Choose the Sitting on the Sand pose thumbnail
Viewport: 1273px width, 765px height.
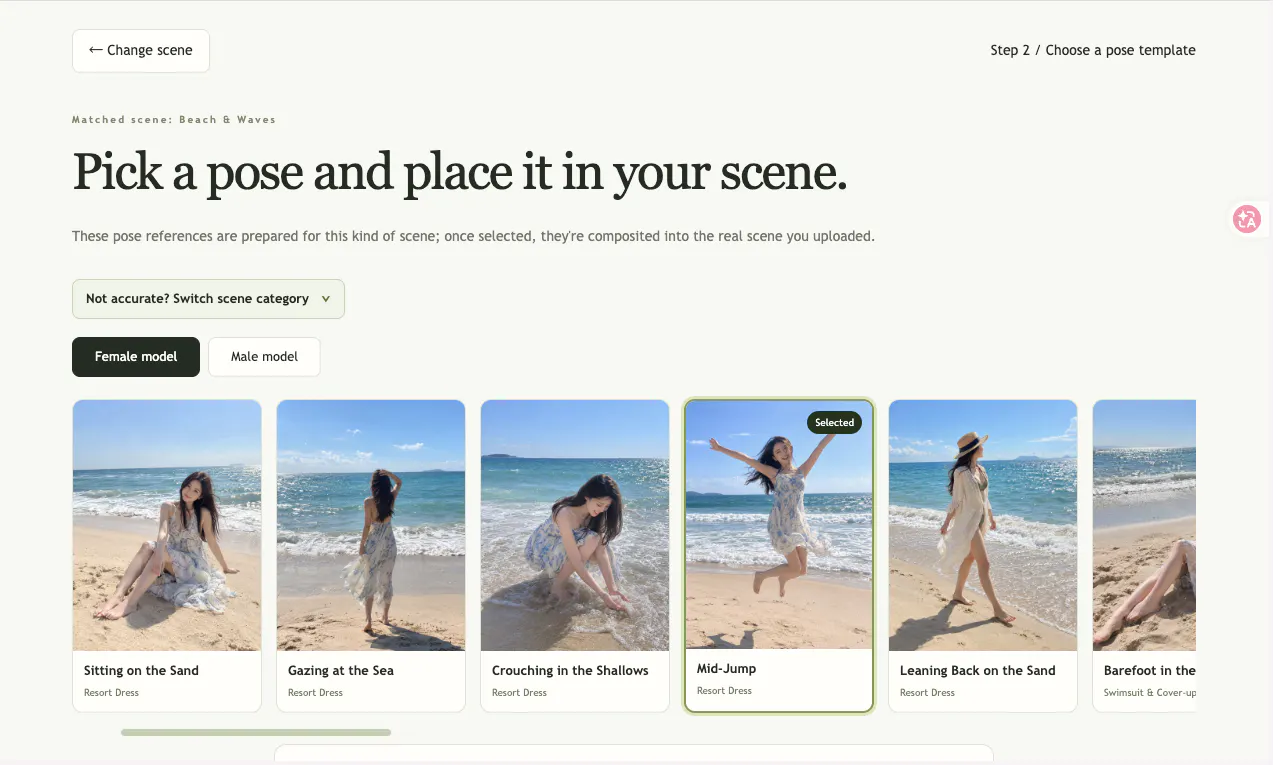[167, 526]
